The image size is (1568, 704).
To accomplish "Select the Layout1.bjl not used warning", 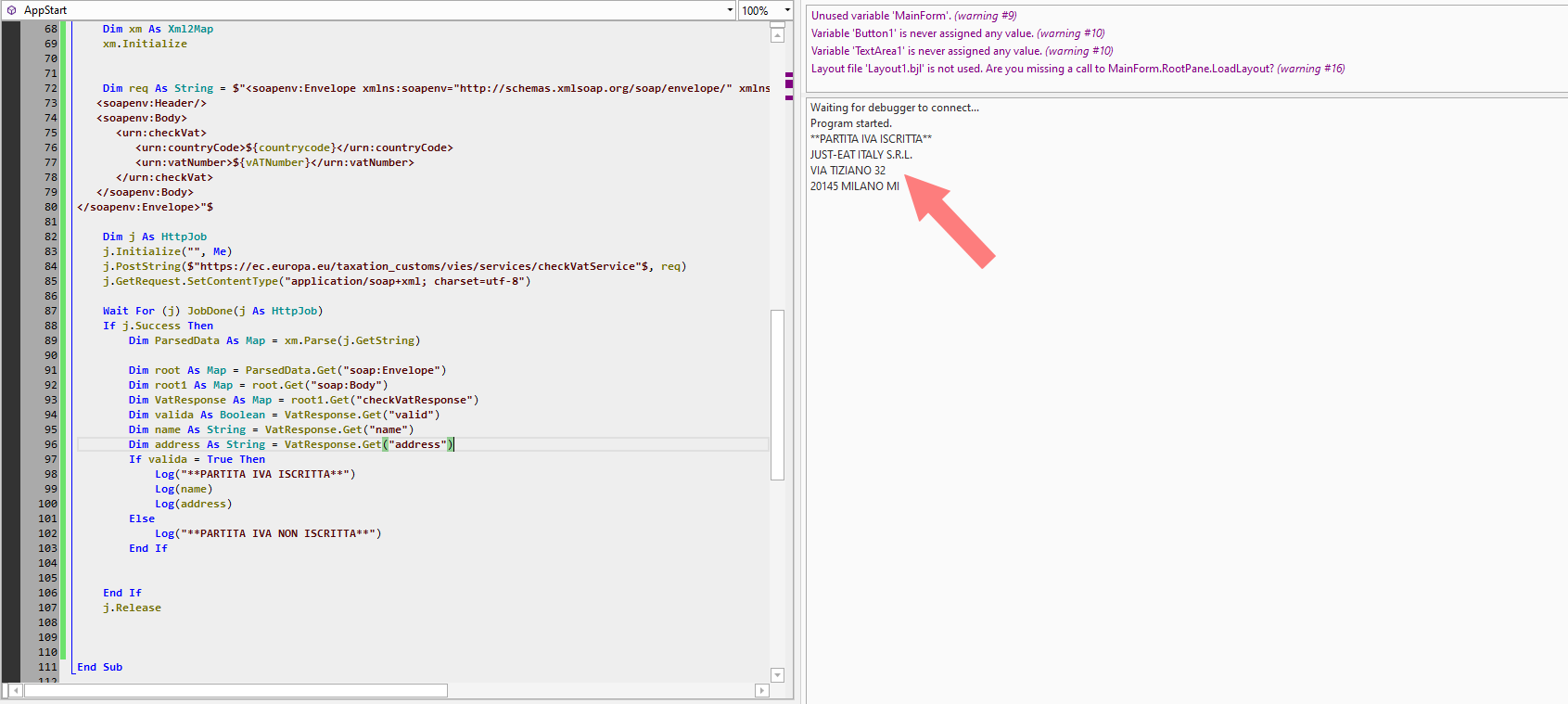I will coord(1077,69).
